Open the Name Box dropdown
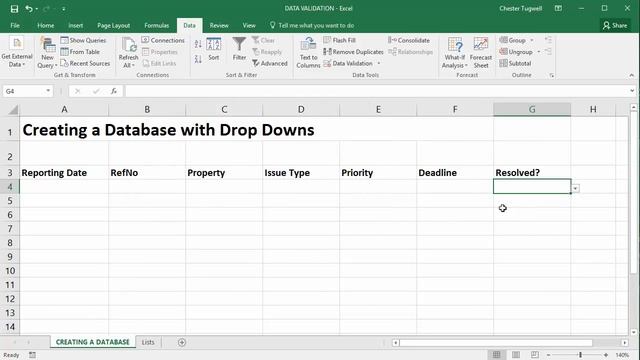Screen dimensions: 640x360 coord(48,91)
